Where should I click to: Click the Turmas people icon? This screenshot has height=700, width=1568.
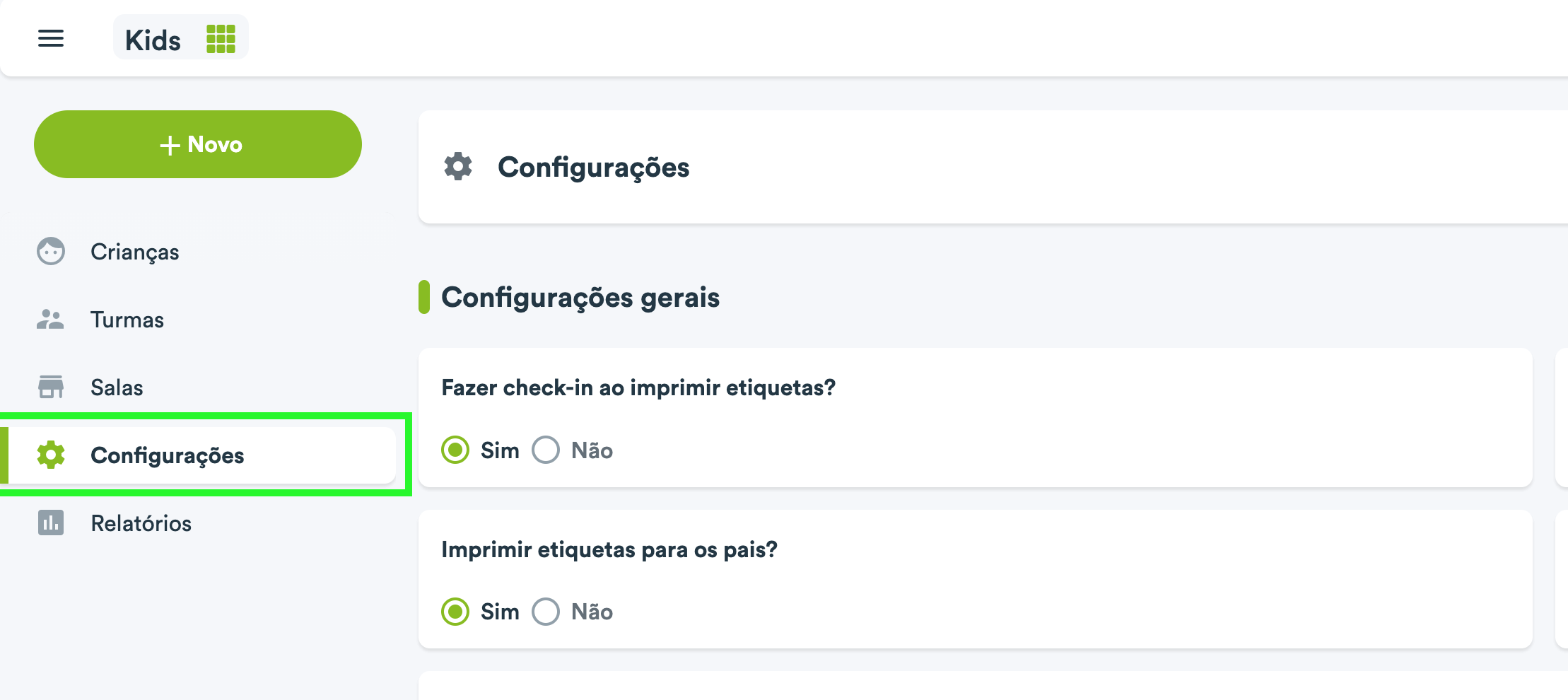tap(50, 319)
